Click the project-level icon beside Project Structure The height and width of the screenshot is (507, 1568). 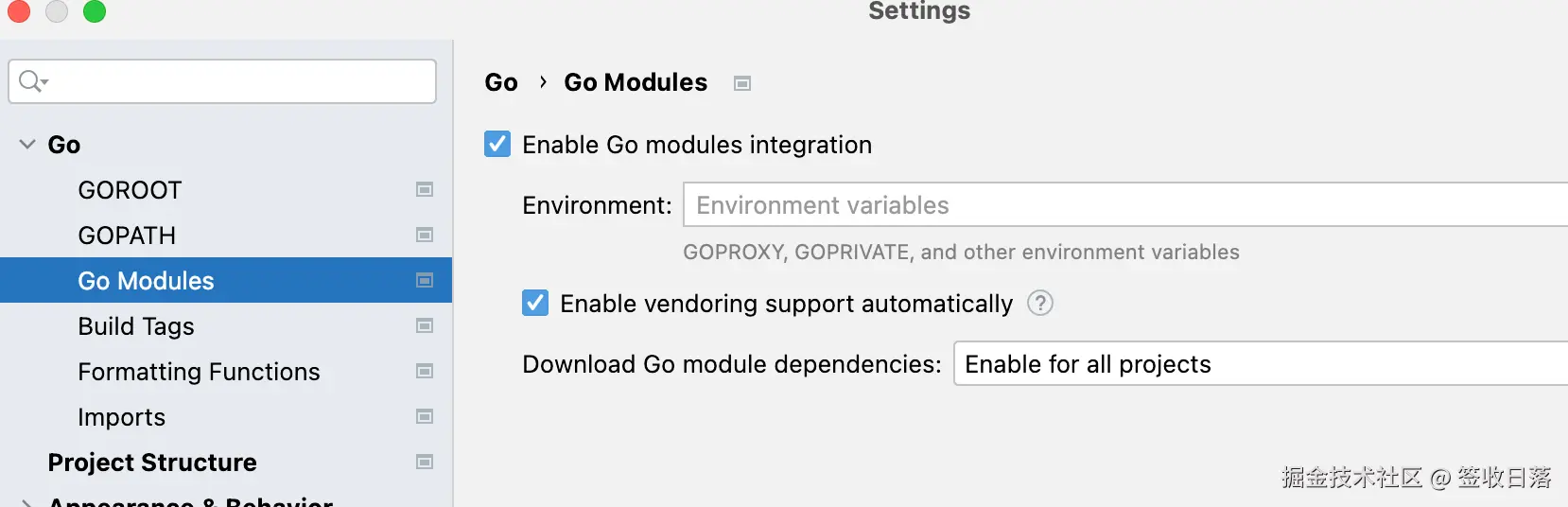425,463
